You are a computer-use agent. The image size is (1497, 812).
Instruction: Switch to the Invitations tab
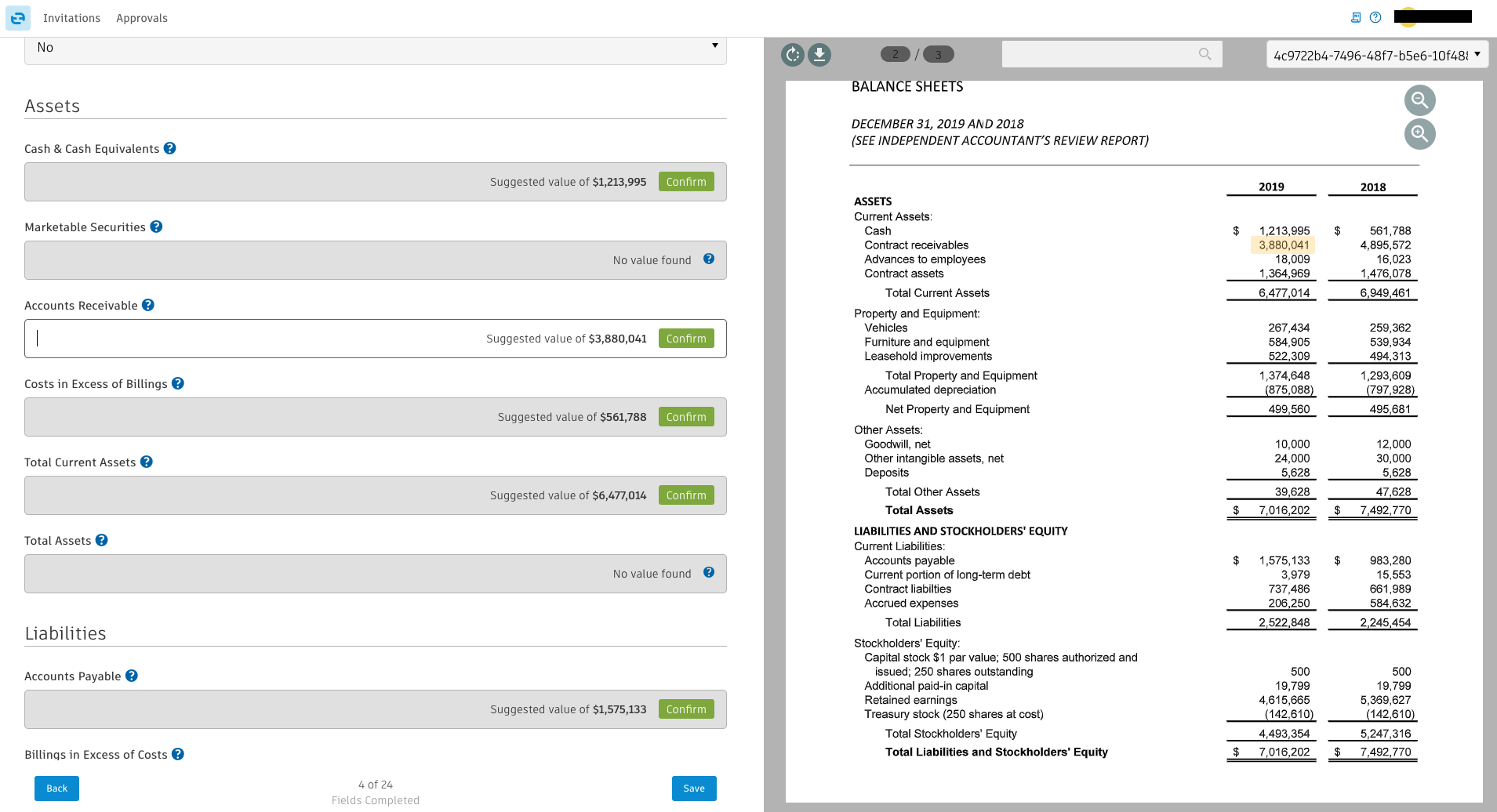71,17
